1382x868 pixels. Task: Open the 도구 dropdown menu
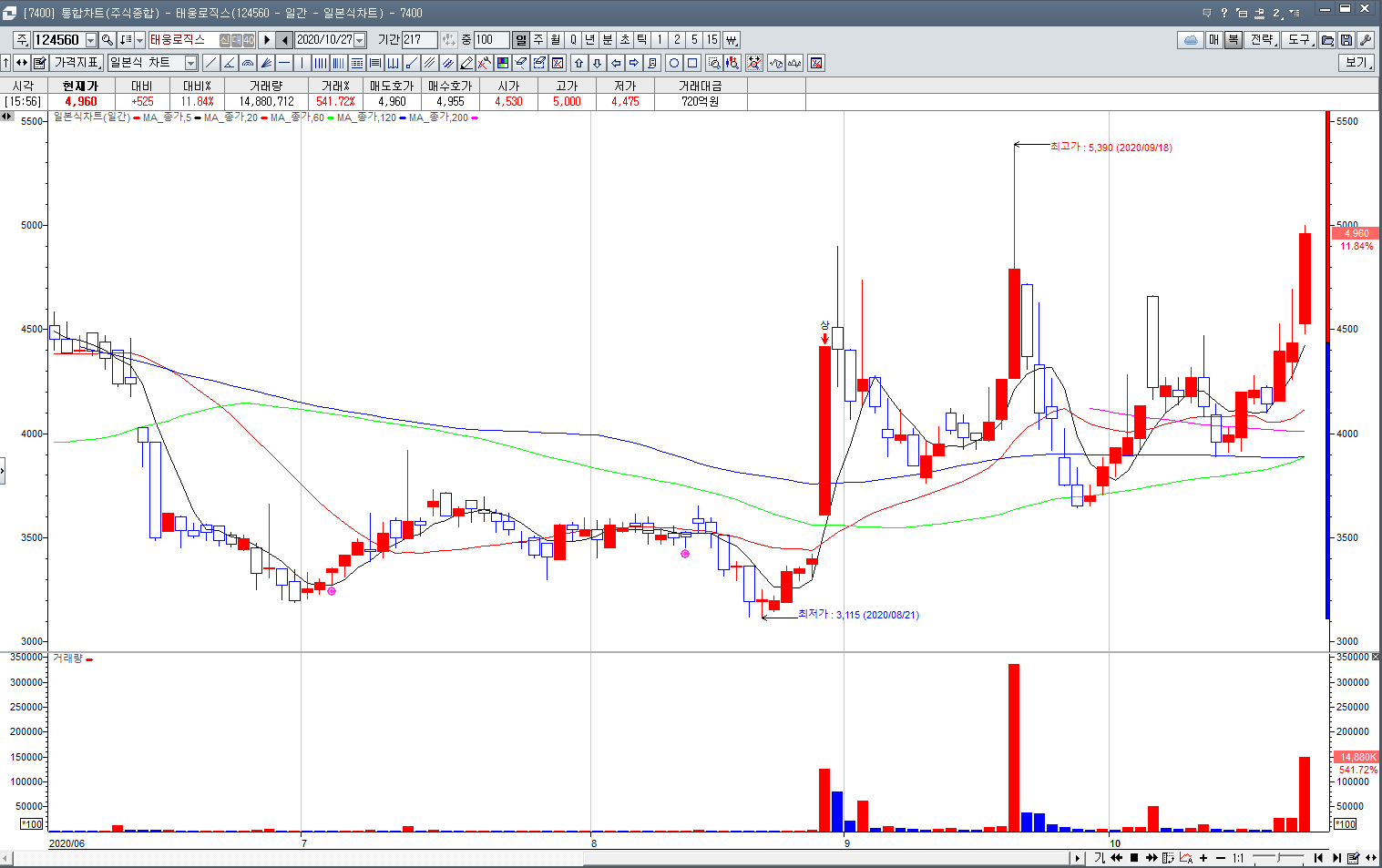click(1299, 40)
